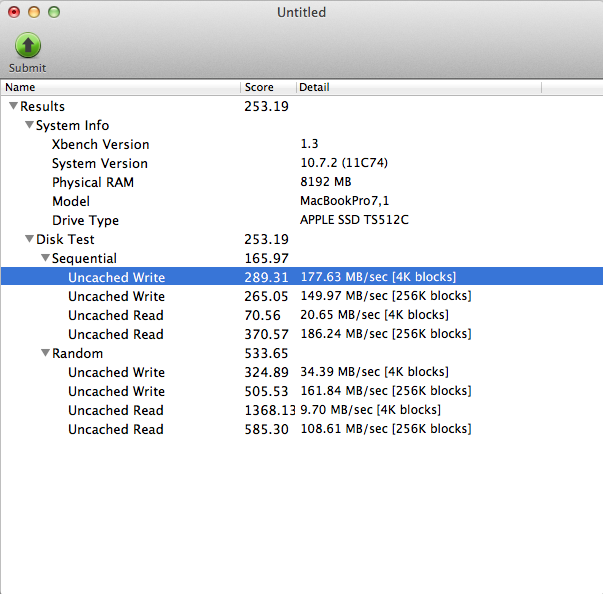The image size is (603, 594).
Task: Sort by the Name column header
Action: point(121,87)
